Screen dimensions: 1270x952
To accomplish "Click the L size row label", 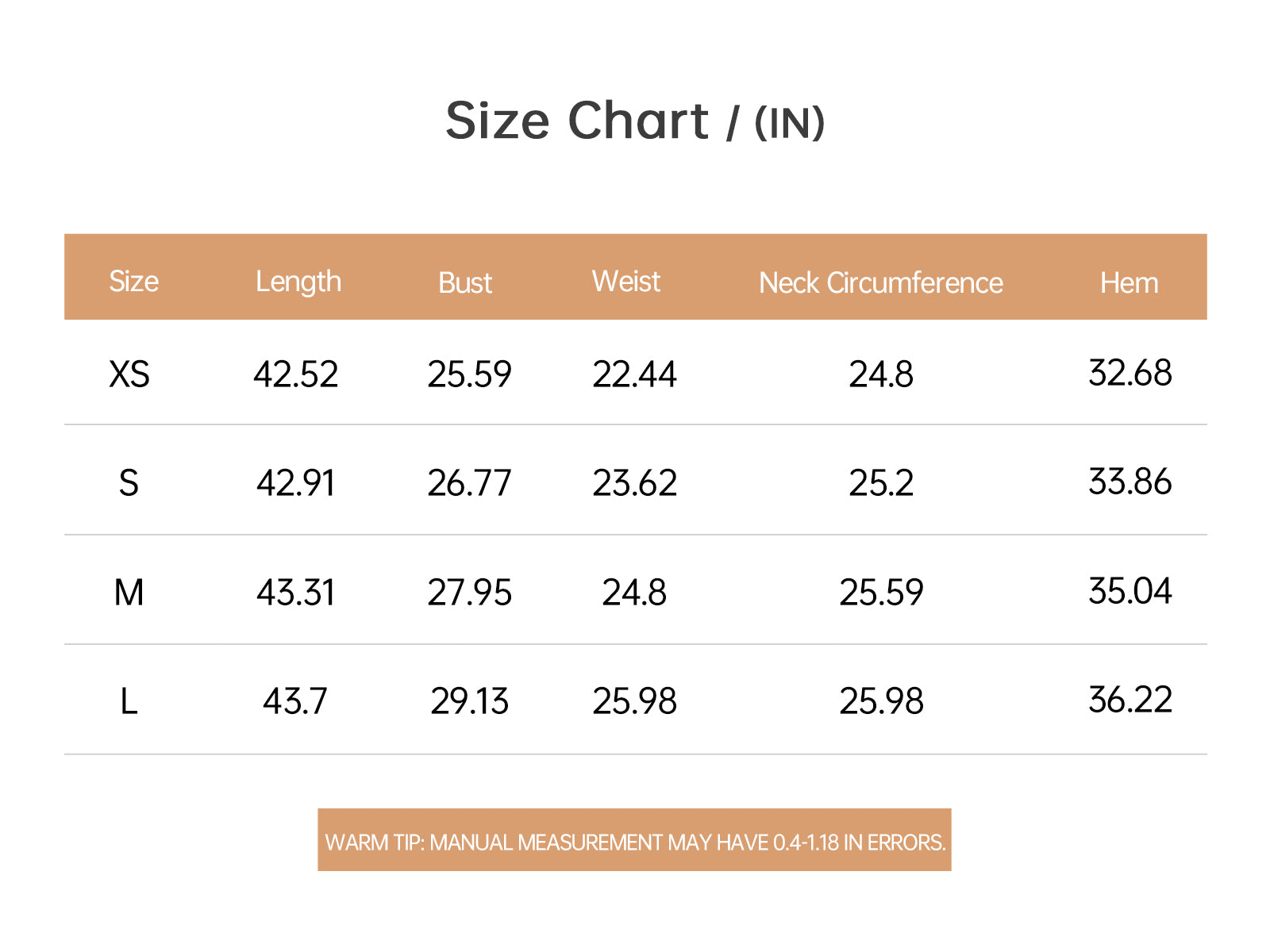I will point(129,701).
